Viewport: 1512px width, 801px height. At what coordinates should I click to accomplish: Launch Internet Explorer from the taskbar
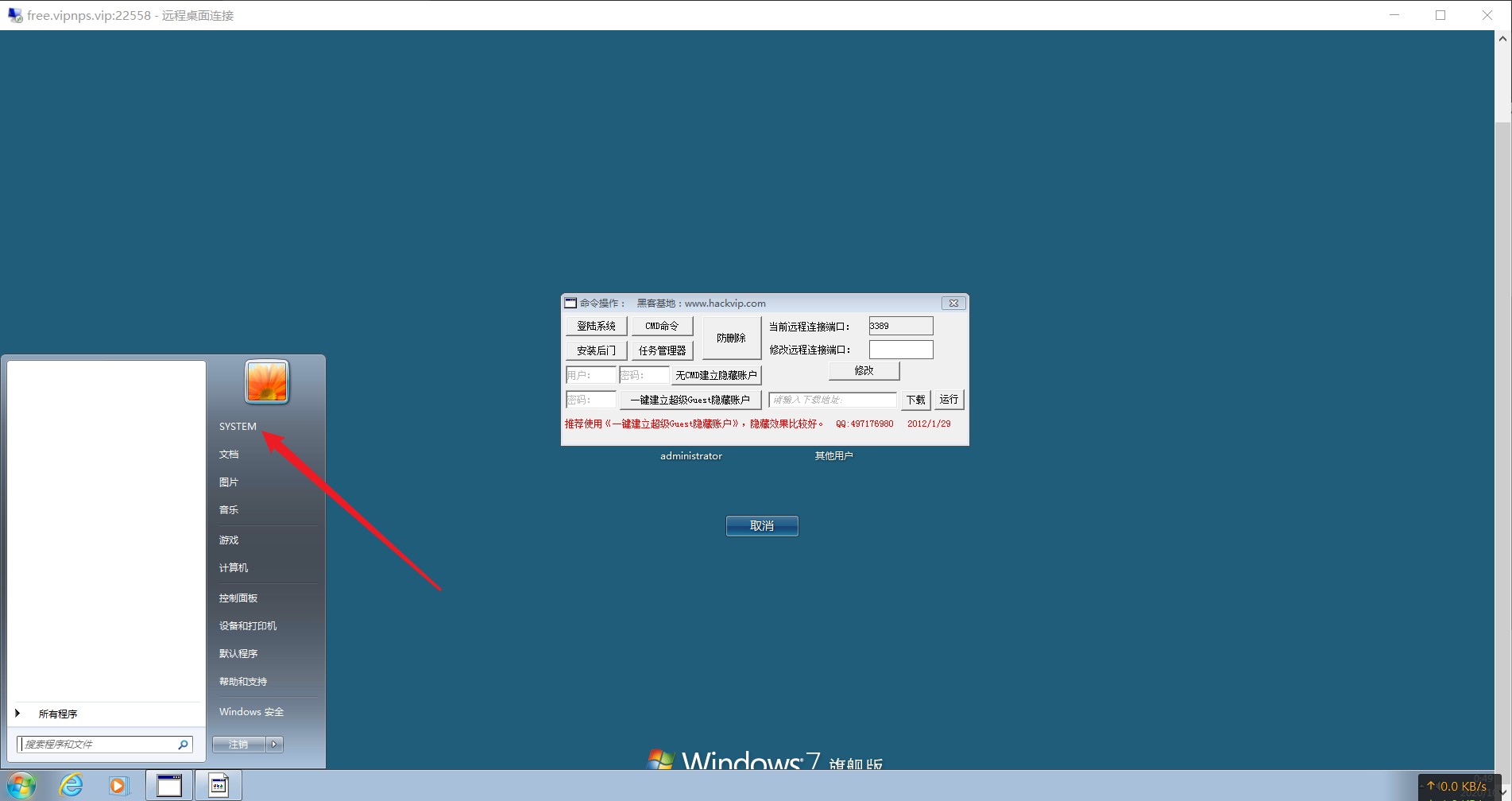point(71,786)
